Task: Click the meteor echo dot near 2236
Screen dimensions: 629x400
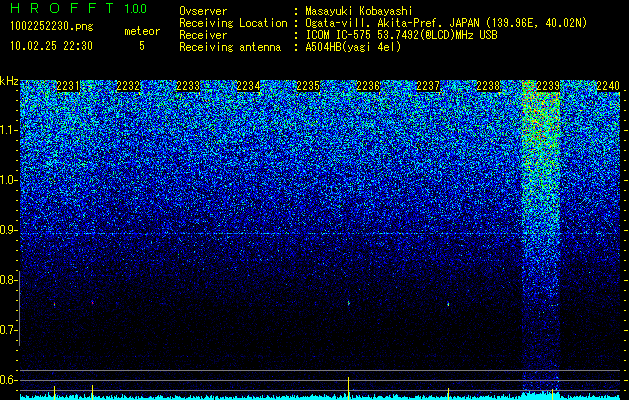Action: (x=349, y=303)
